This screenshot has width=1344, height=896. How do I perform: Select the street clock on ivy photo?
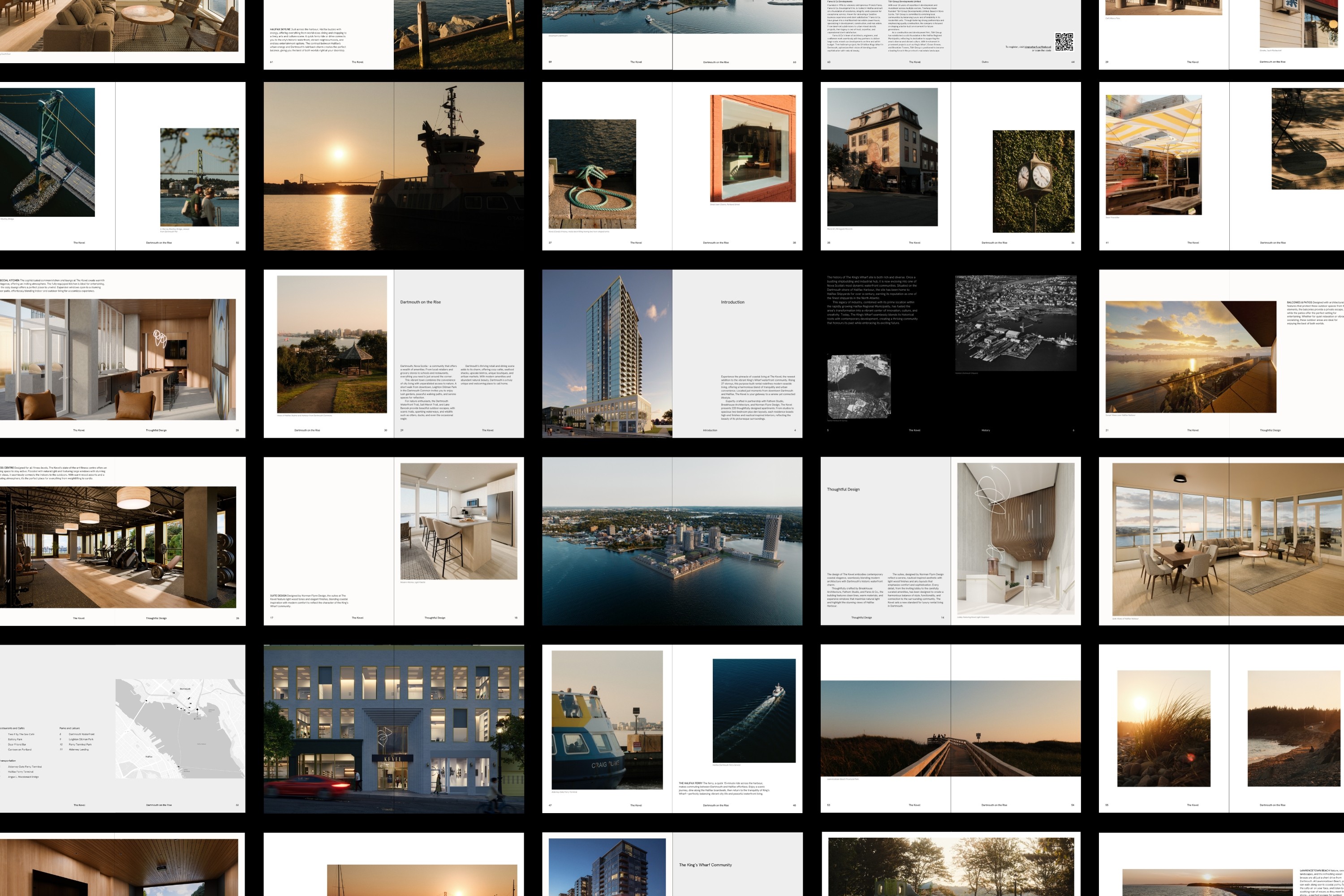click(x=1033, y=181)
